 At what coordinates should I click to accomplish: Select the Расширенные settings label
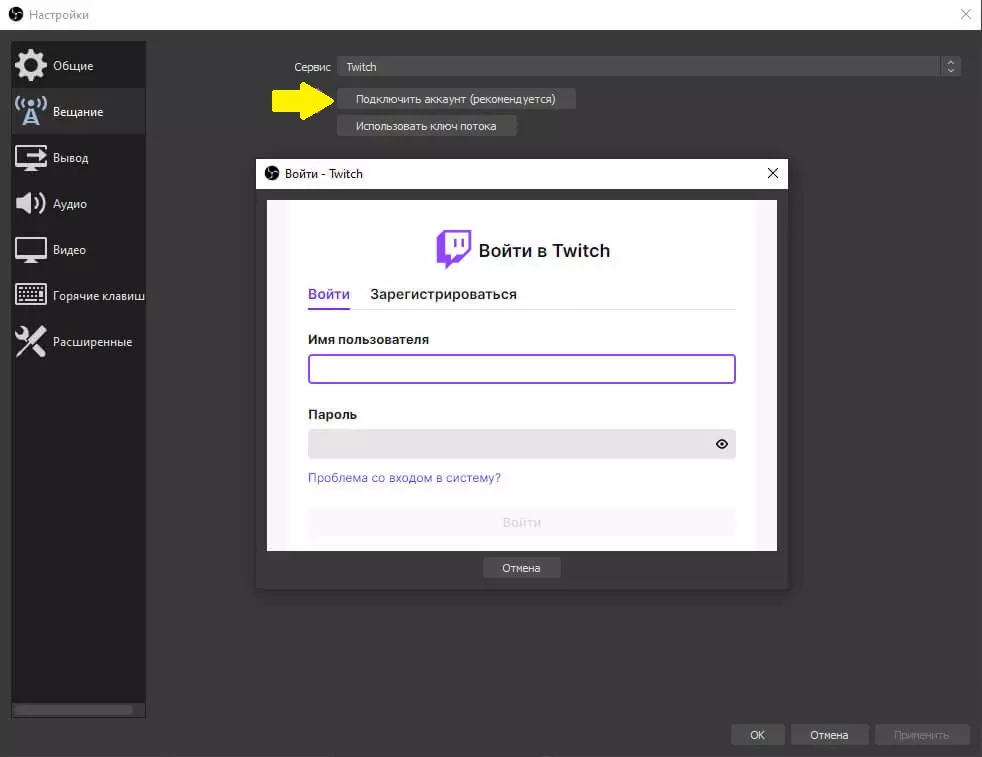(92, 342)
